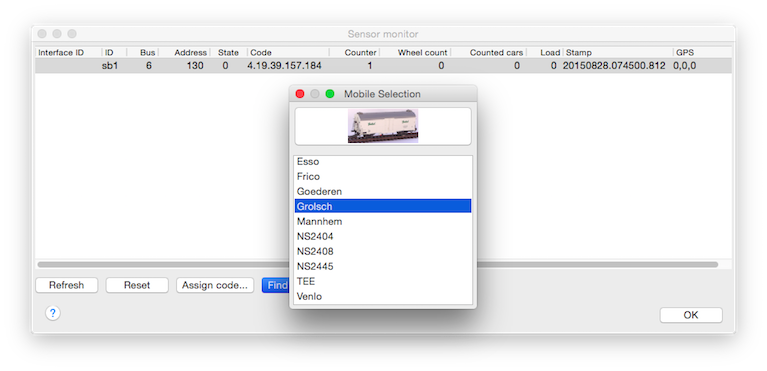This screenshot has width=767, height=371.
Task: Click the wagon preview image
Action: click(383, 126)
